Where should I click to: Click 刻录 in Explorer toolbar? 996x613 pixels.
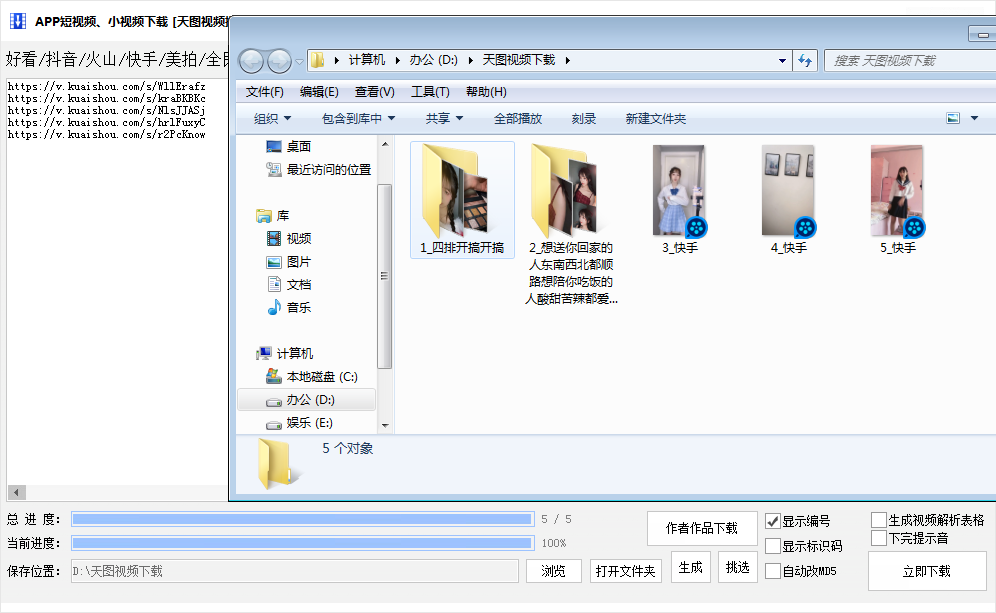(x=583, y=119)
